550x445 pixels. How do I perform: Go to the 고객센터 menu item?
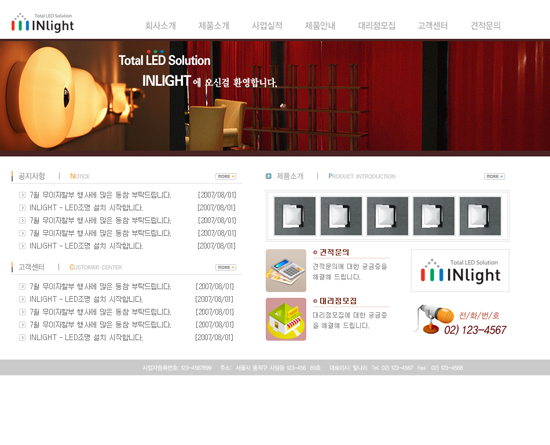[432, 26]
